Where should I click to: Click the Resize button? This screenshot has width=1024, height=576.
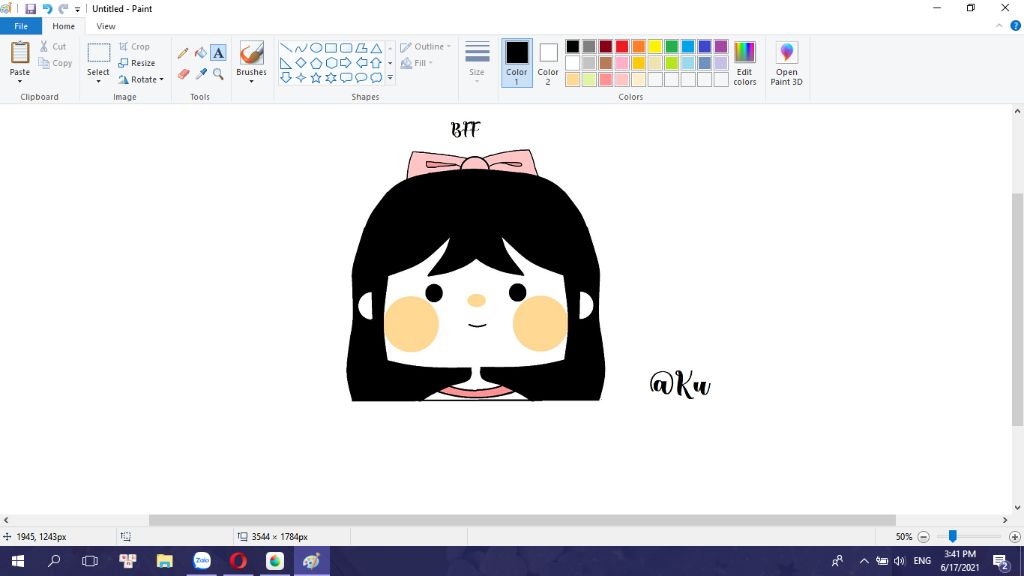(x=137, y=63)
